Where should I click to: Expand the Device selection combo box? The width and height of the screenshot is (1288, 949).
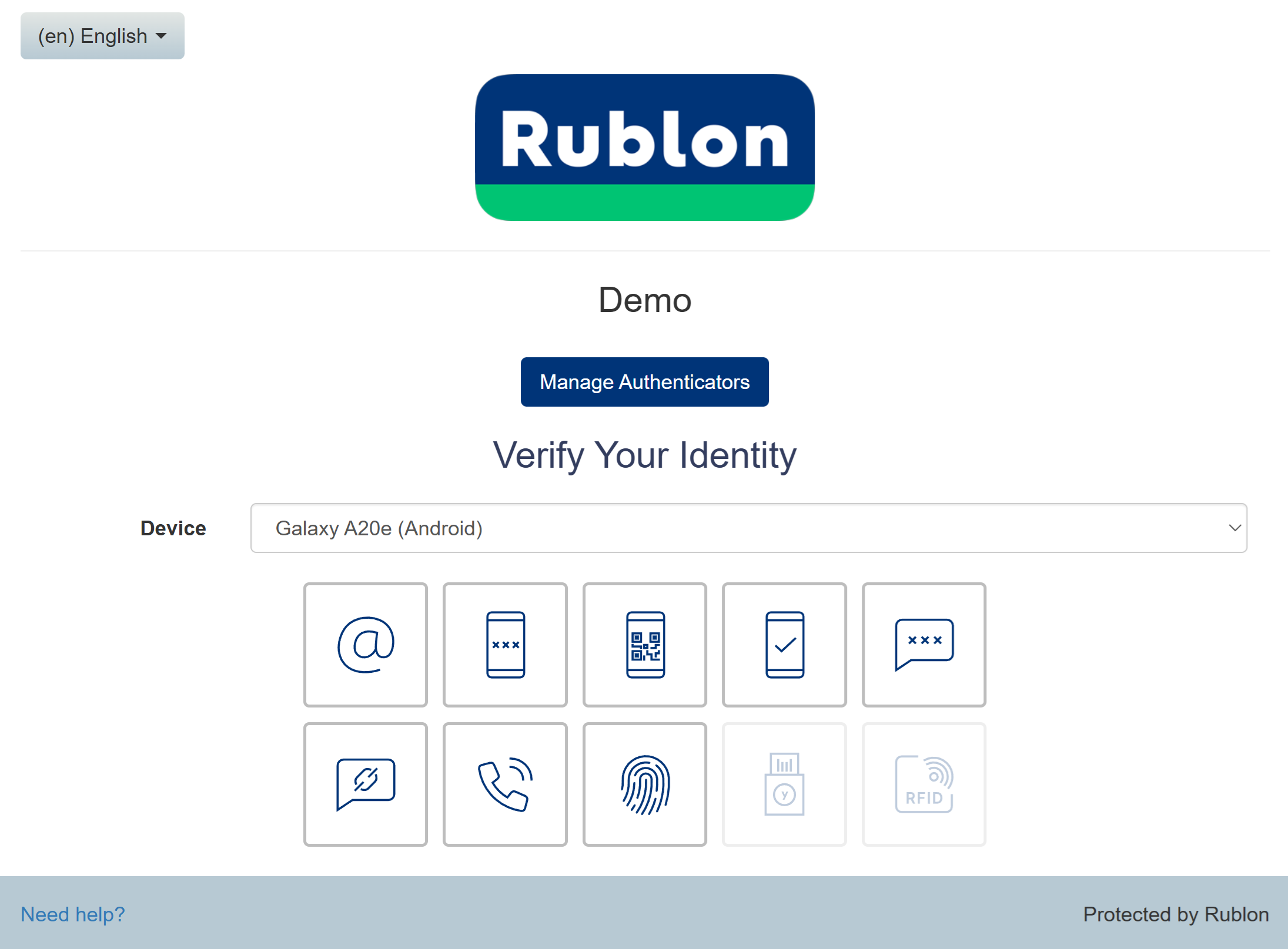point(748,528)
